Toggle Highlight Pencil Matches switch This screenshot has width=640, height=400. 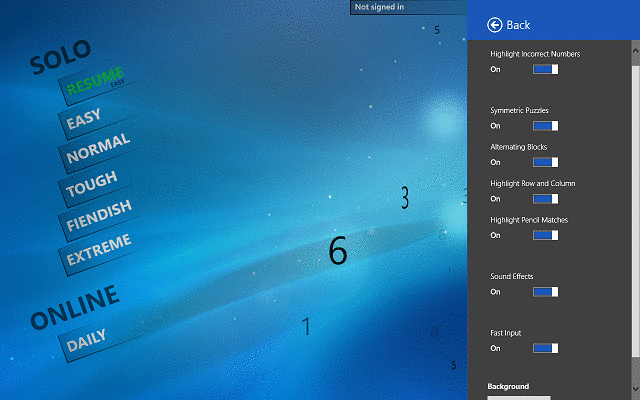click(545, 235)
